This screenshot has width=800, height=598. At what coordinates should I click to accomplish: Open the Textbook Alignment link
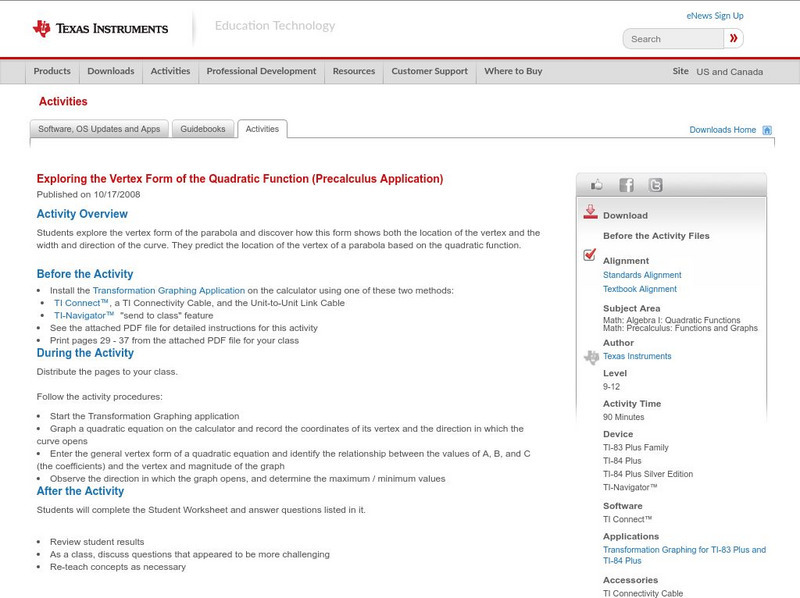pos(640,289)
